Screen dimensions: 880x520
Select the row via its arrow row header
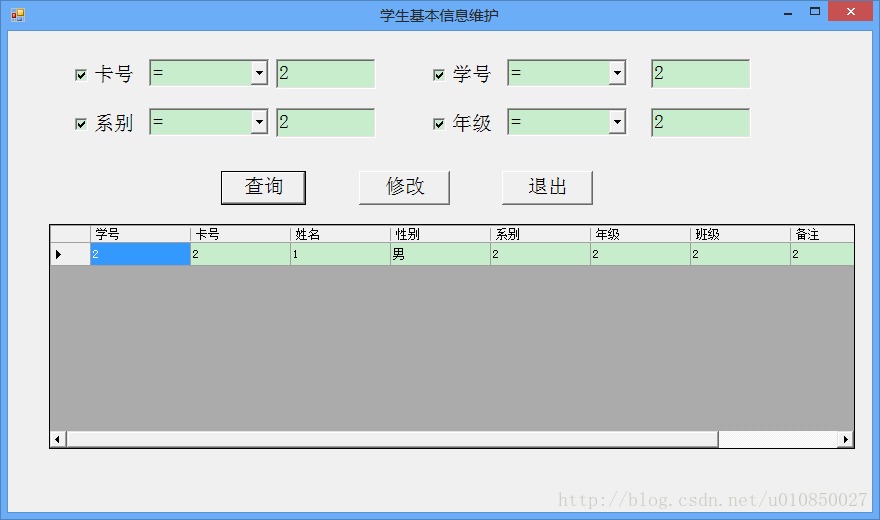(70, 254)
